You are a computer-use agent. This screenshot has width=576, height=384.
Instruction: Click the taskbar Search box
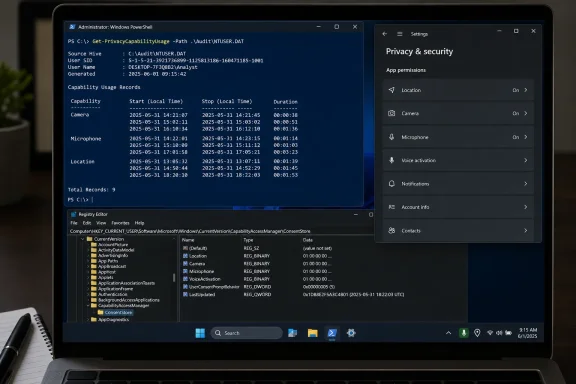pos(246,333)
